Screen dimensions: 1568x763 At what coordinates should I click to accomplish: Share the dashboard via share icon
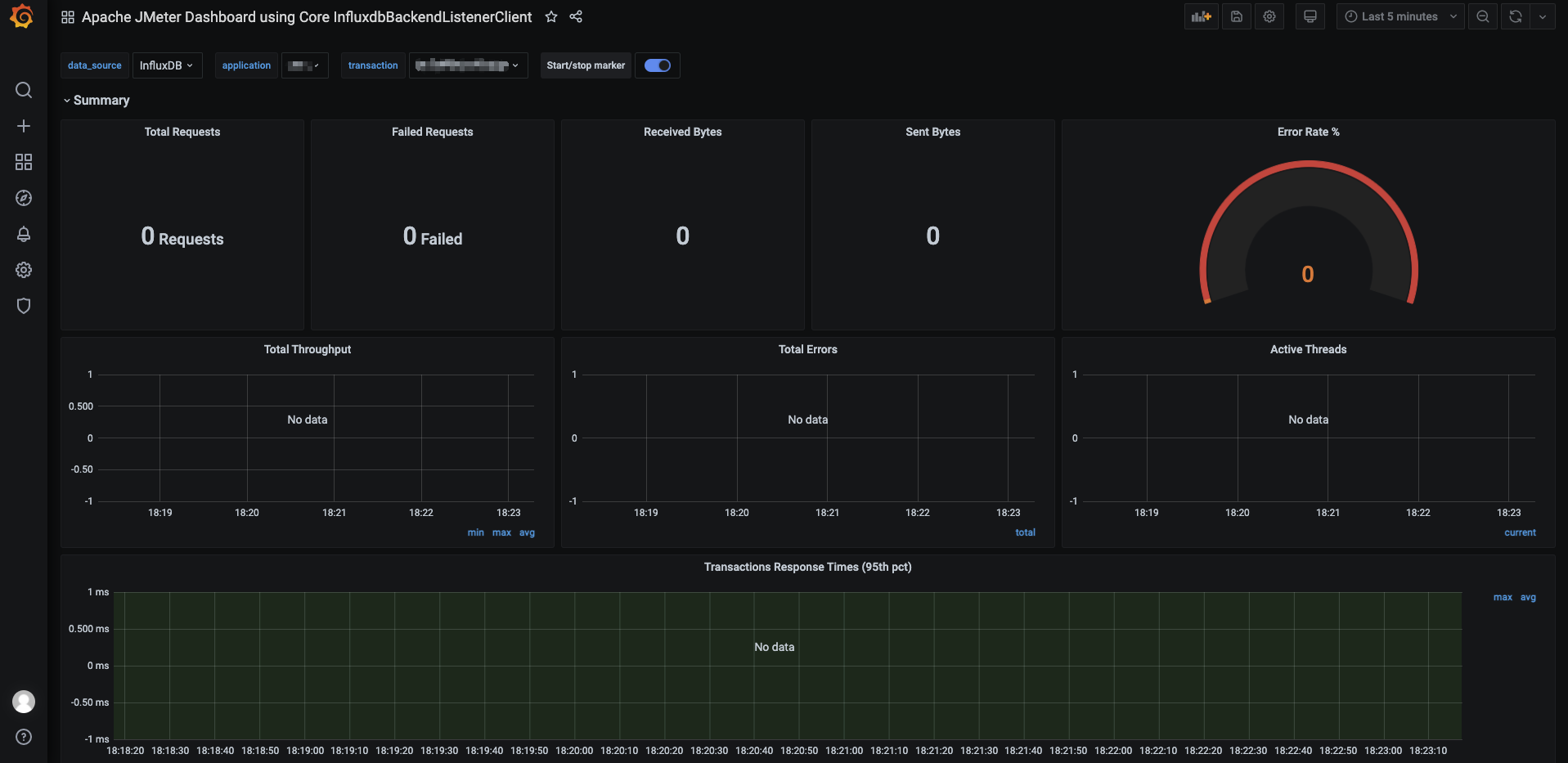(x=576, y=16)
